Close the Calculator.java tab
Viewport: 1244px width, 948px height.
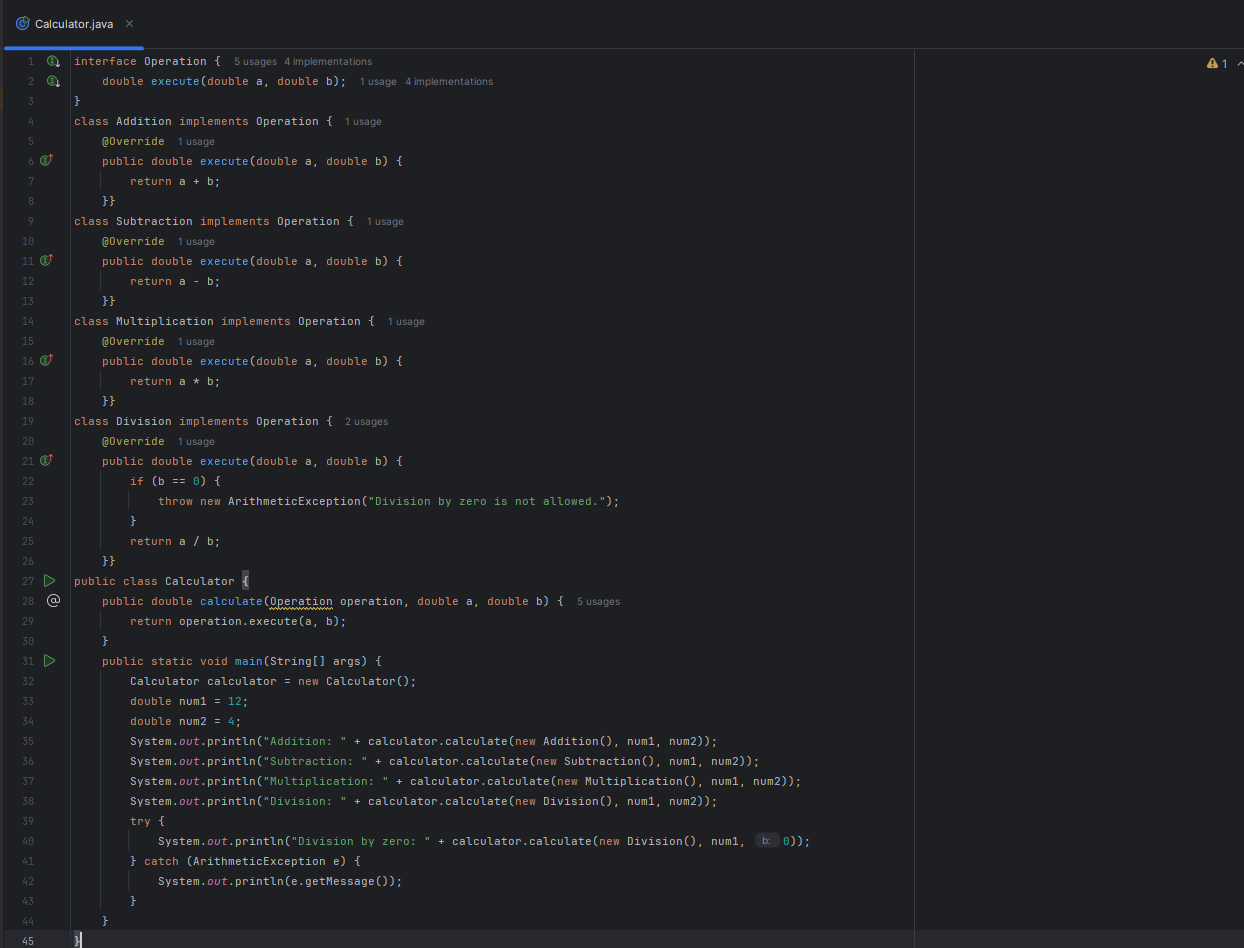pos(130,23)
